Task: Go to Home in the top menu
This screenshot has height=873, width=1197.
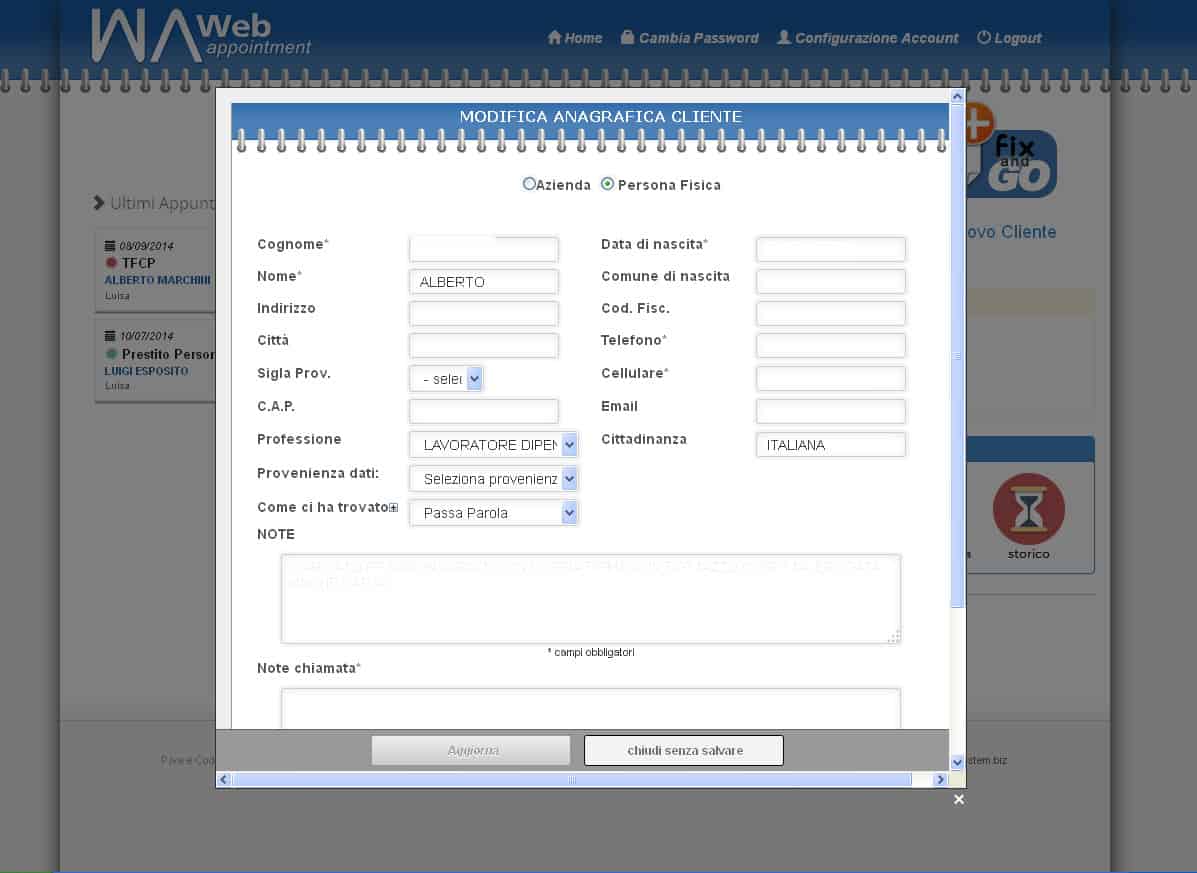Action: [x=575, y=38]
